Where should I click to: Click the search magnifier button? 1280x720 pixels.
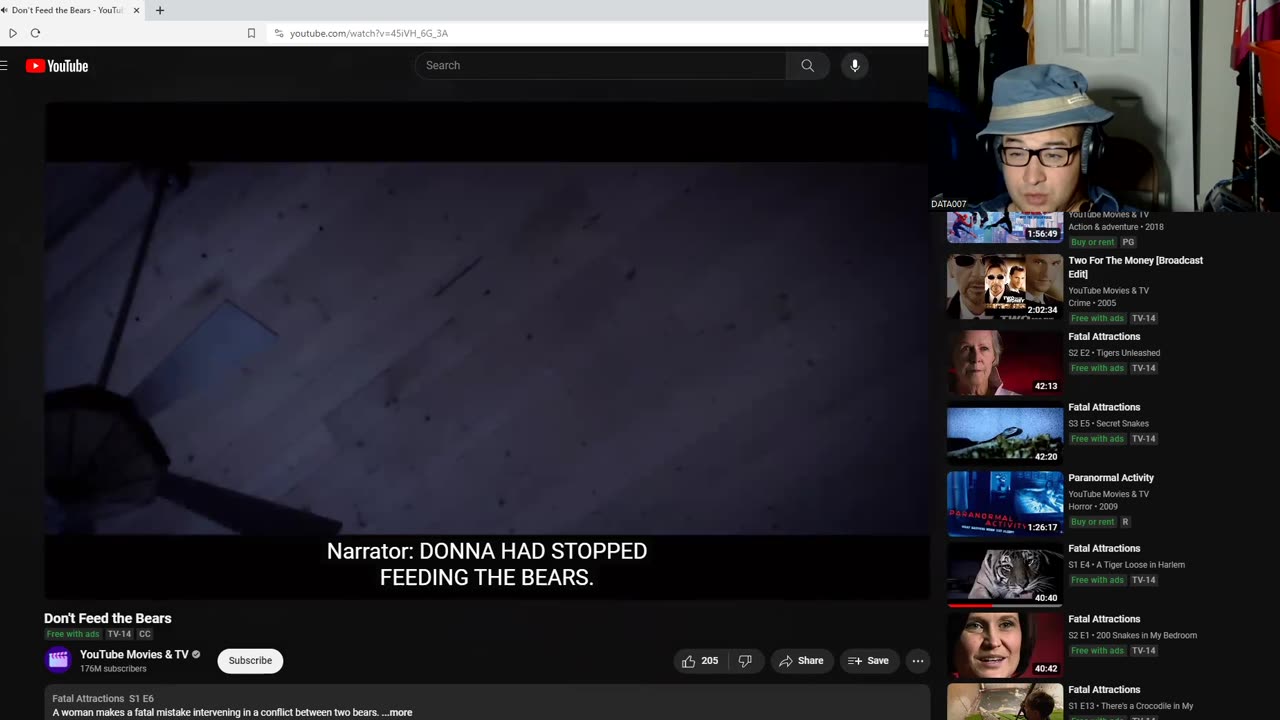click(807, 66)
